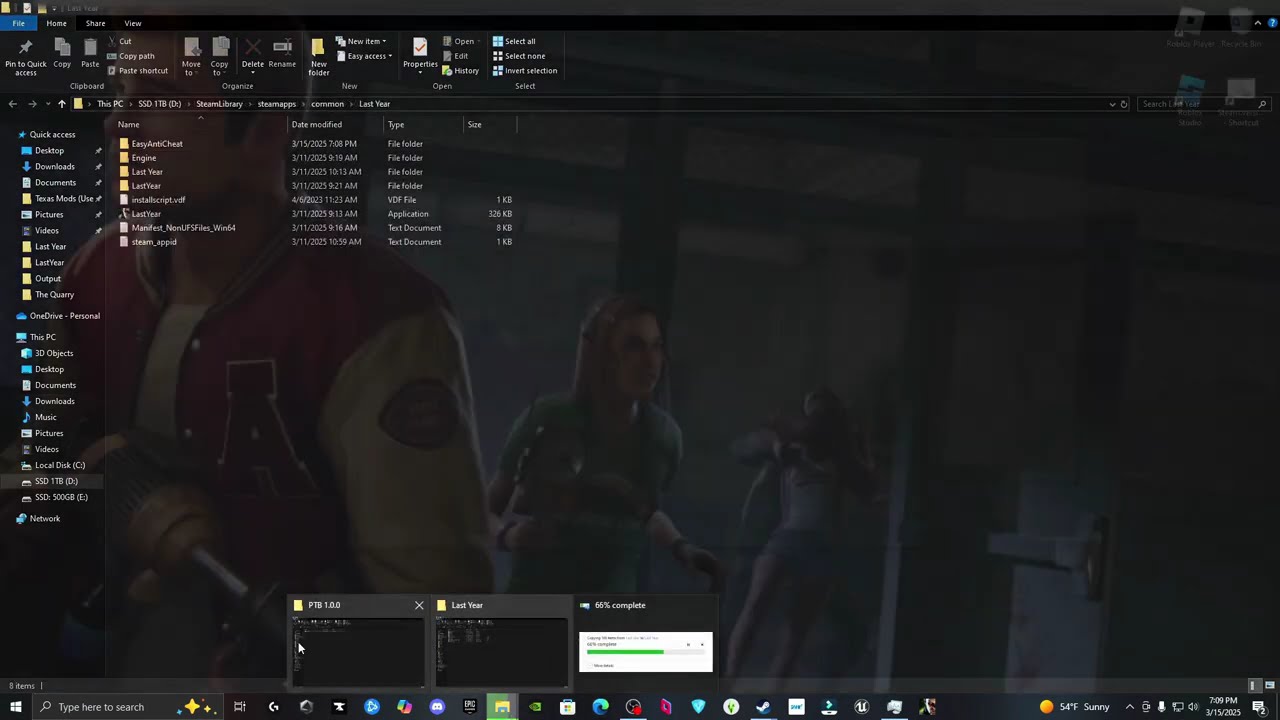
Task: Switch to details view button
Action: [1253, 686]
